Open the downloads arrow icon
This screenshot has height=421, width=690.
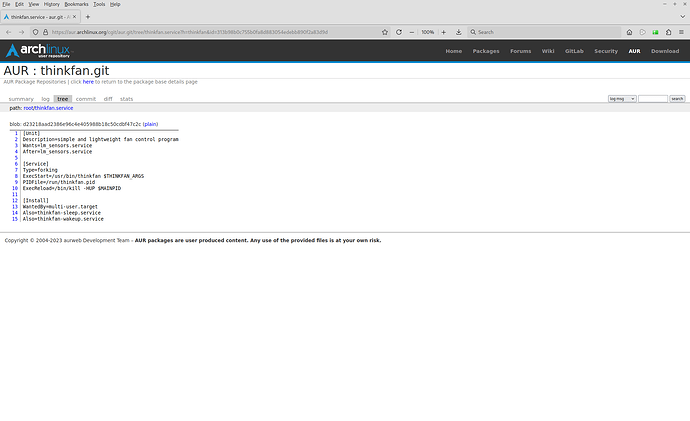point(459,32)
